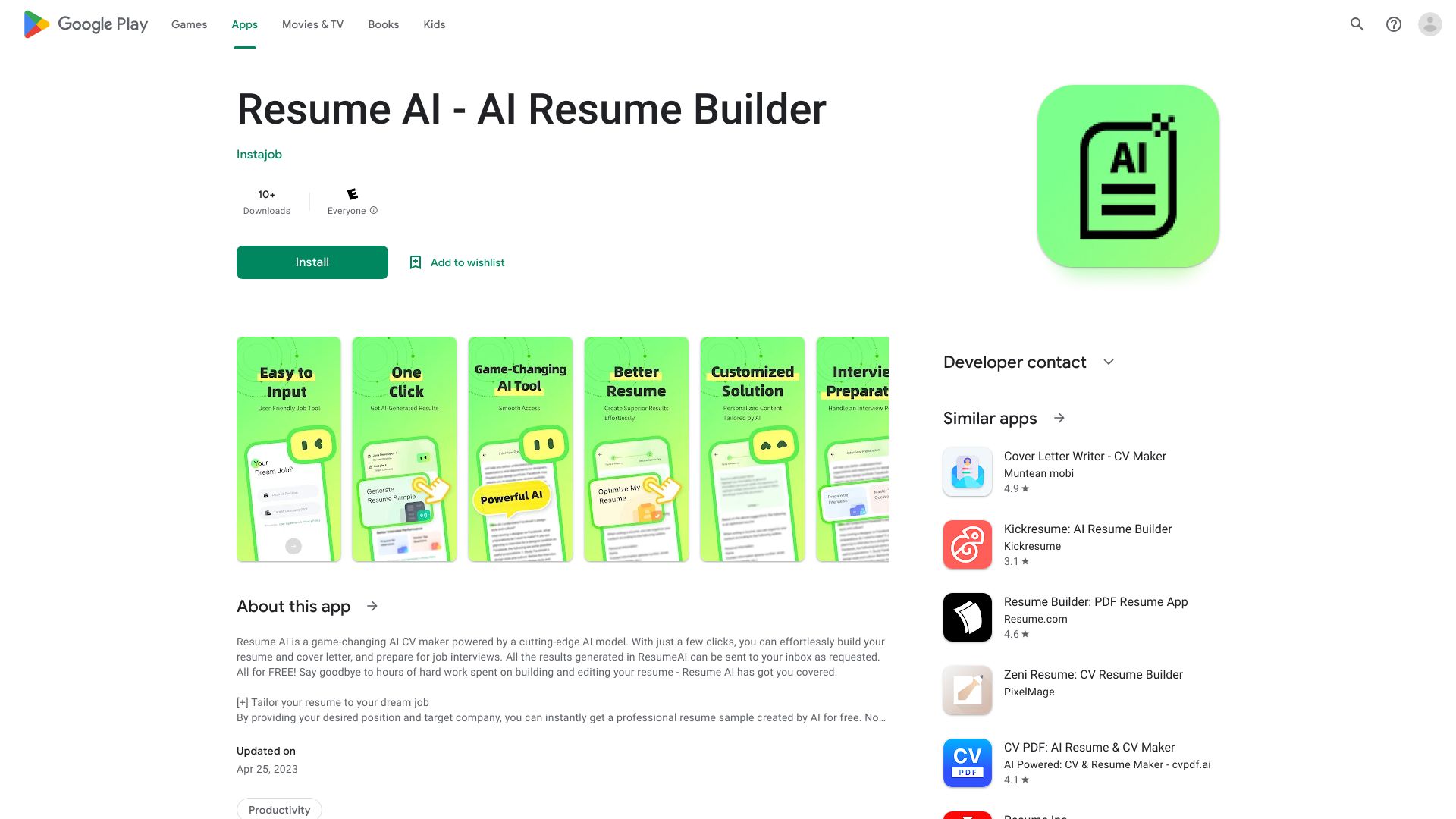Screen dimensions: 1456x819
Task: Click the Zeni Resume CV Builder icon
Action: 967,690
